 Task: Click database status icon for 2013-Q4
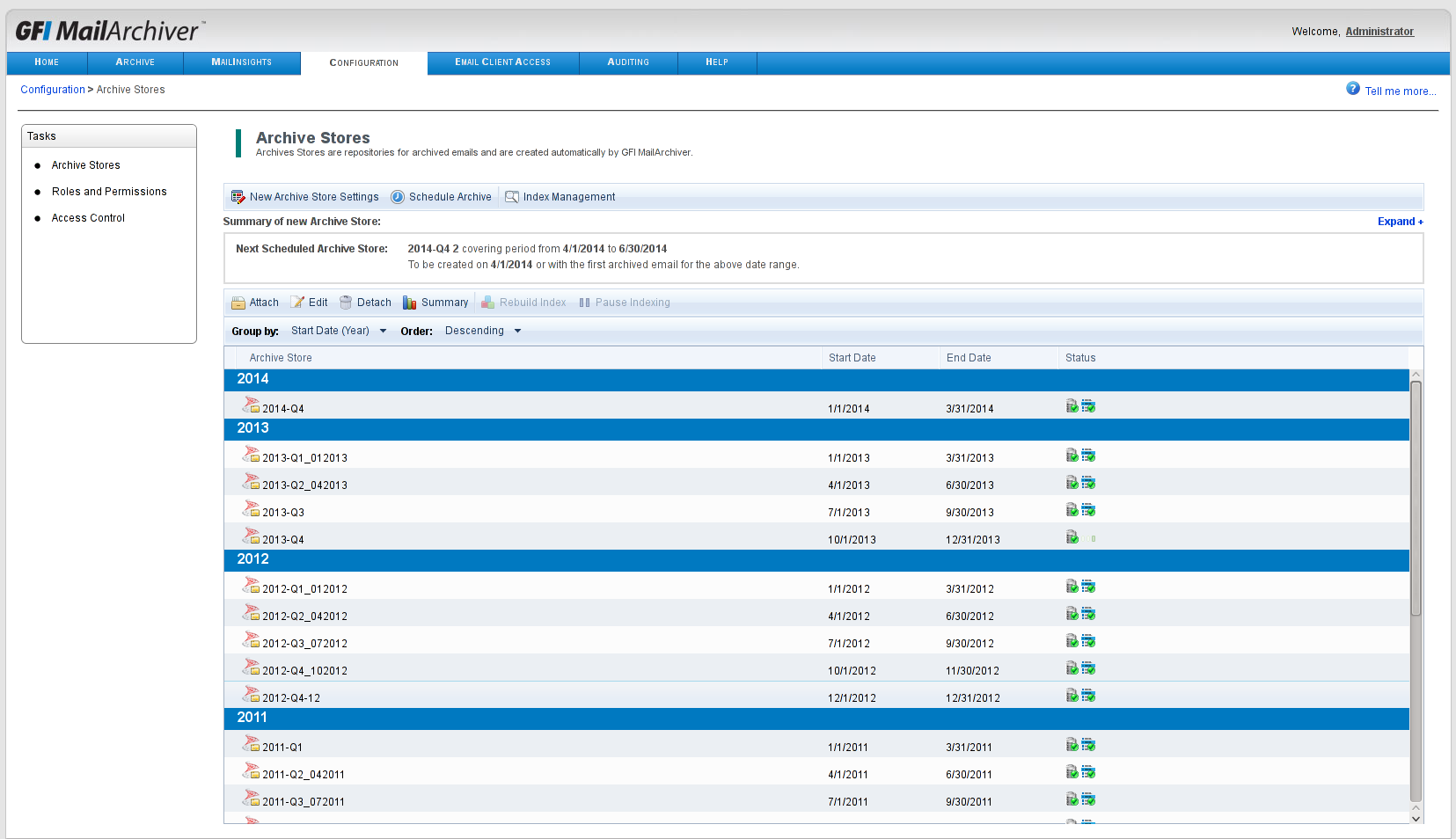pyautogui.click(x=1072, y=536)
